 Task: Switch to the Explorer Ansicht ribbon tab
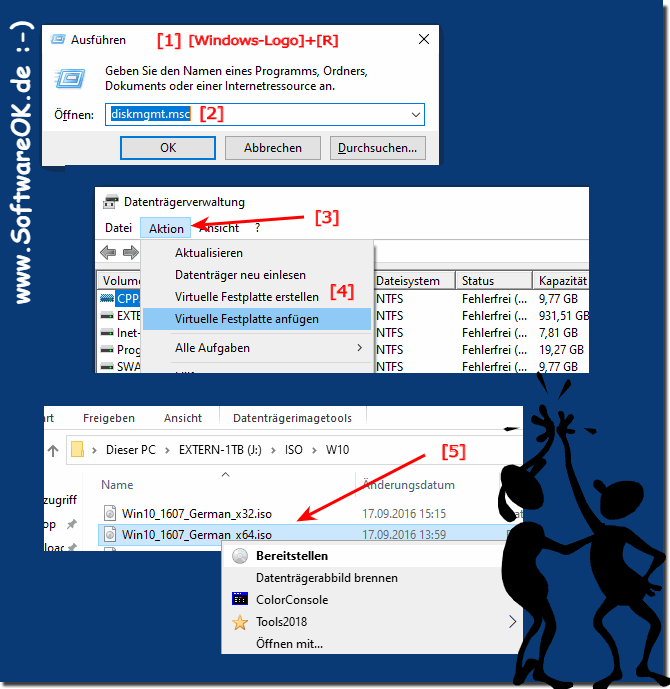(x=183, y=418)
